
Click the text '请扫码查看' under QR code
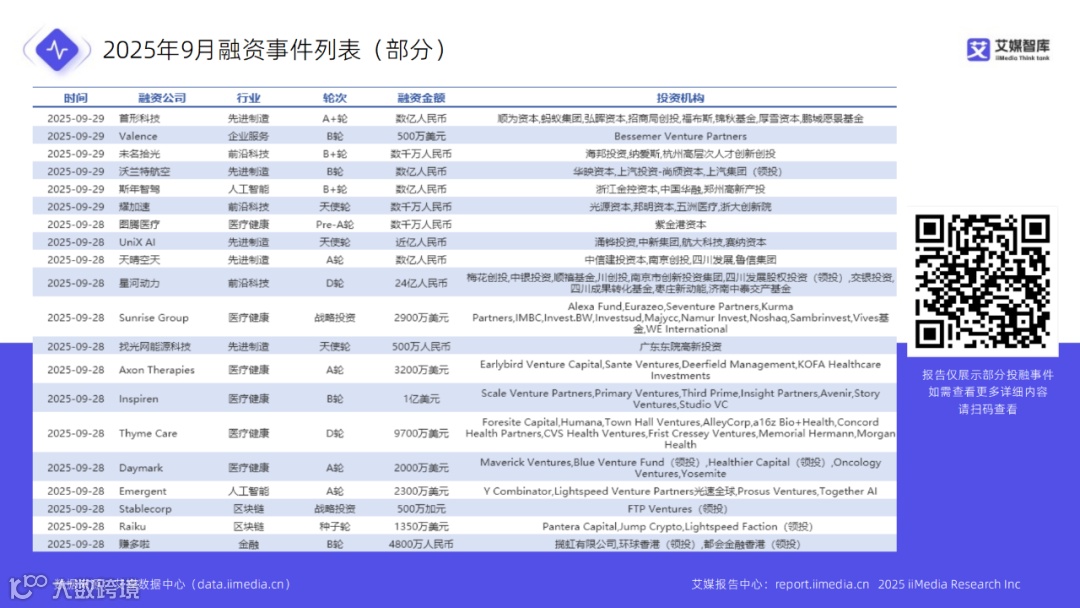pos(988,409)
